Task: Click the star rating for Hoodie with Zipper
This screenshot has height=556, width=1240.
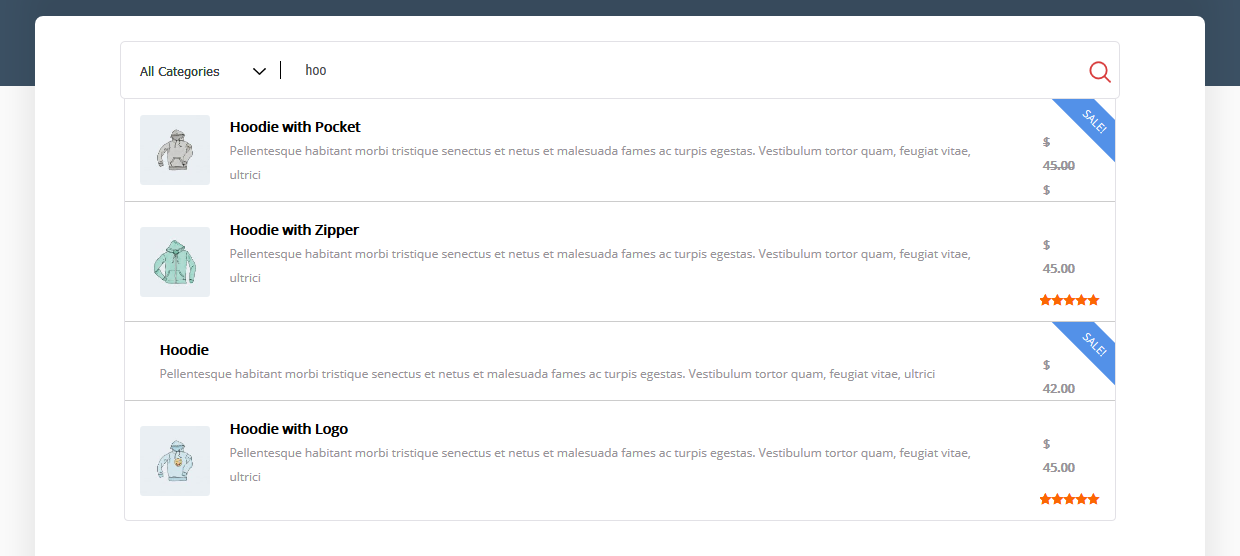Action: [1069, 300]
